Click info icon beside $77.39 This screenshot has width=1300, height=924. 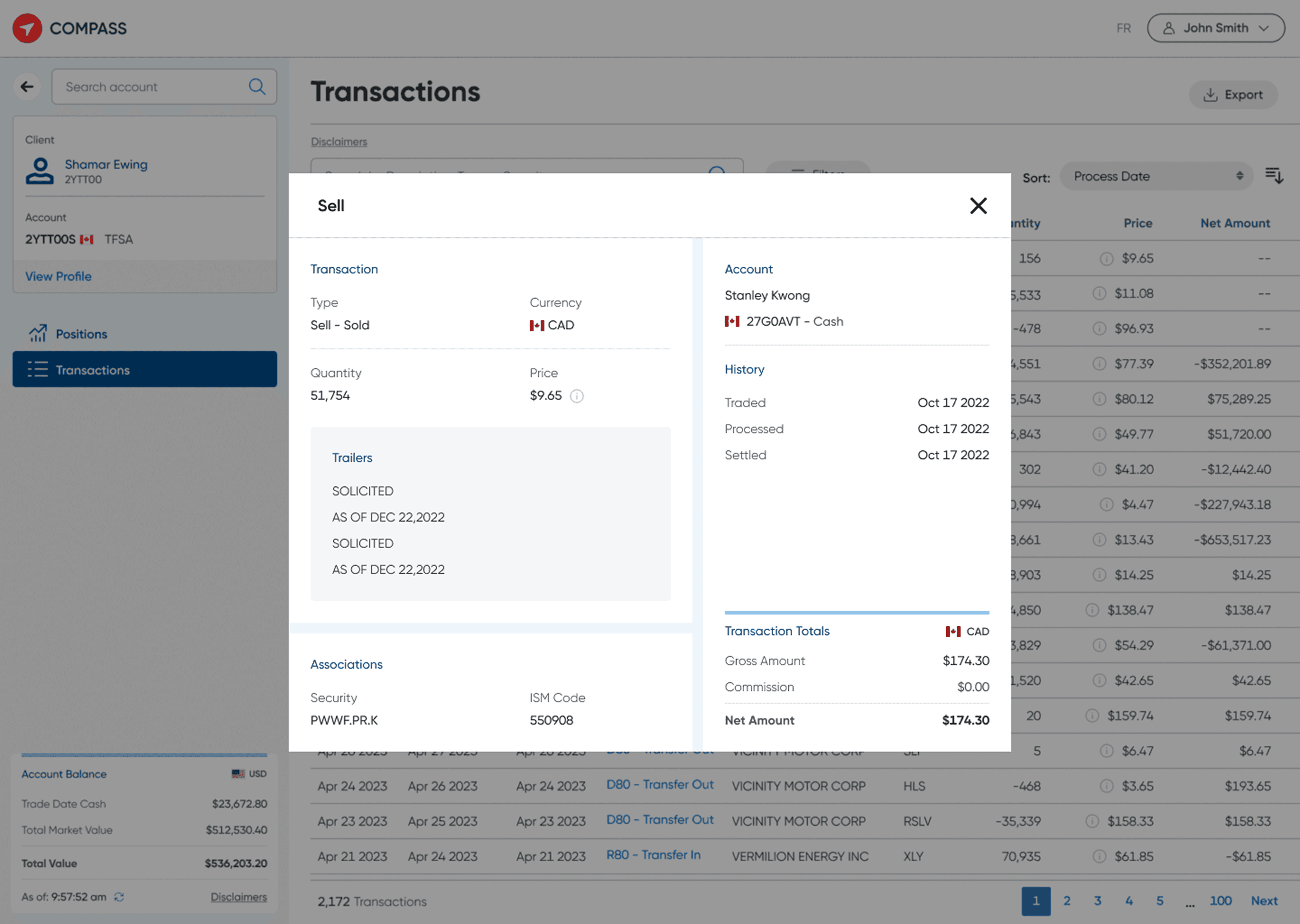1099,364
